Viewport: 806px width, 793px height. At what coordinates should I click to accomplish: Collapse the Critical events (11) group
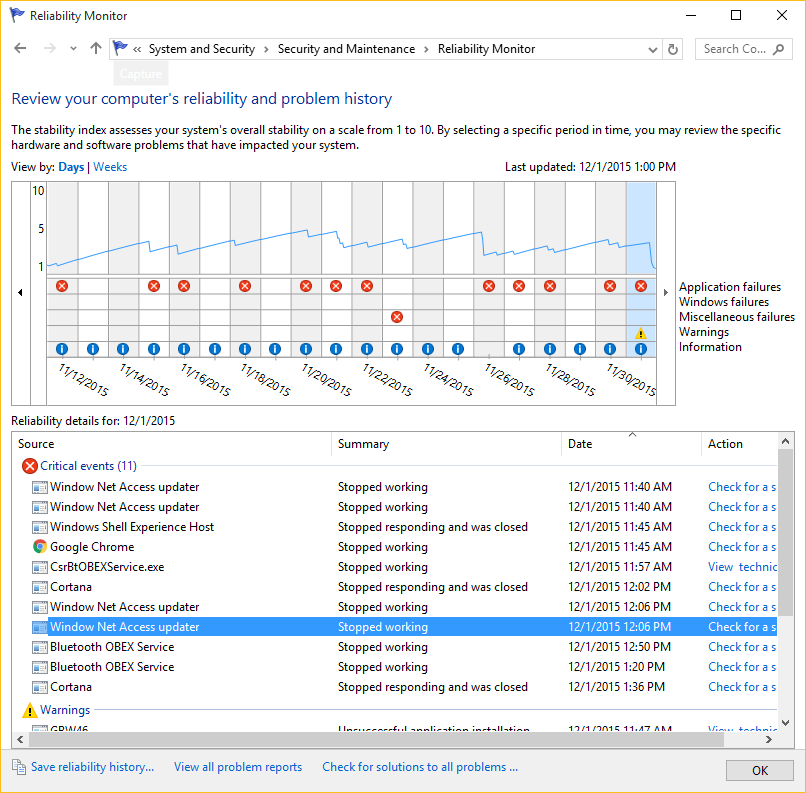(x=88, y=466)
